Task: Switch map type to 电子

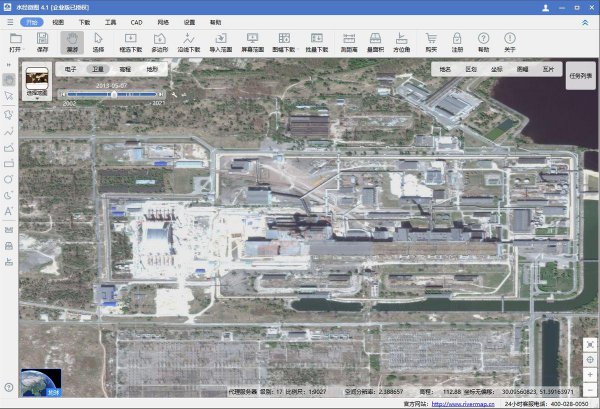Action: pos(70,70)
